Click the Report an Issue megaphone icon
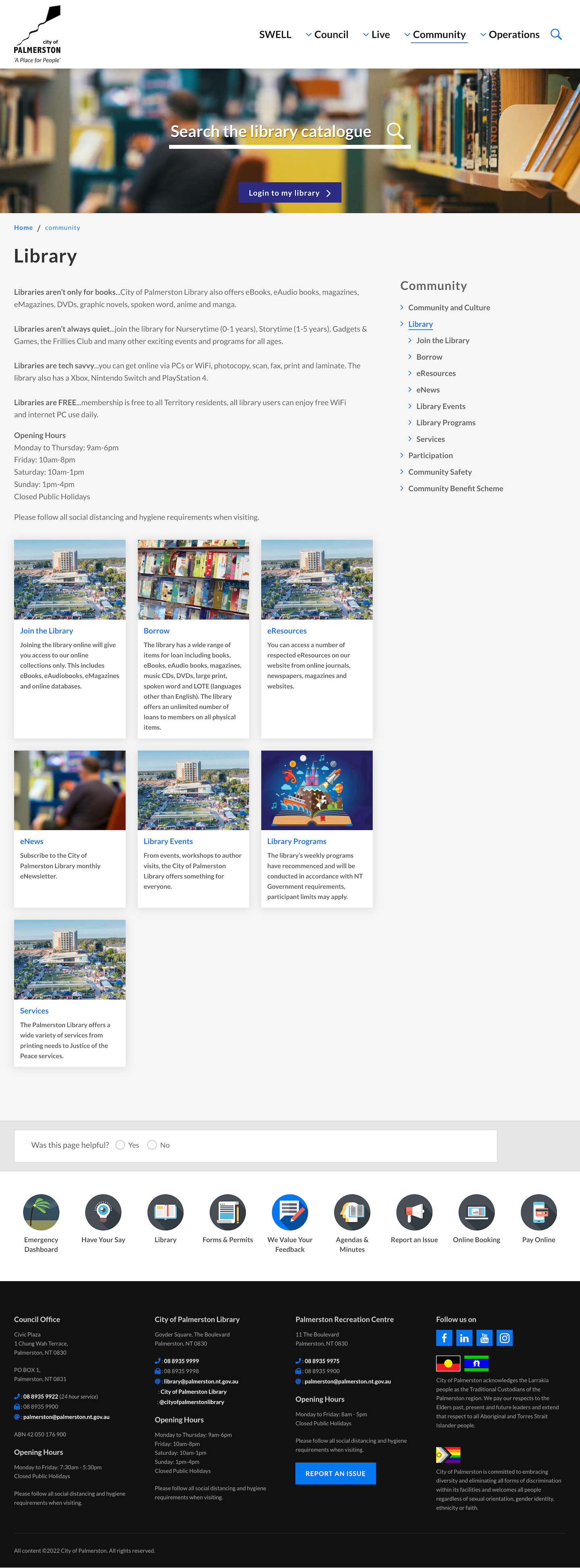 414,1211
